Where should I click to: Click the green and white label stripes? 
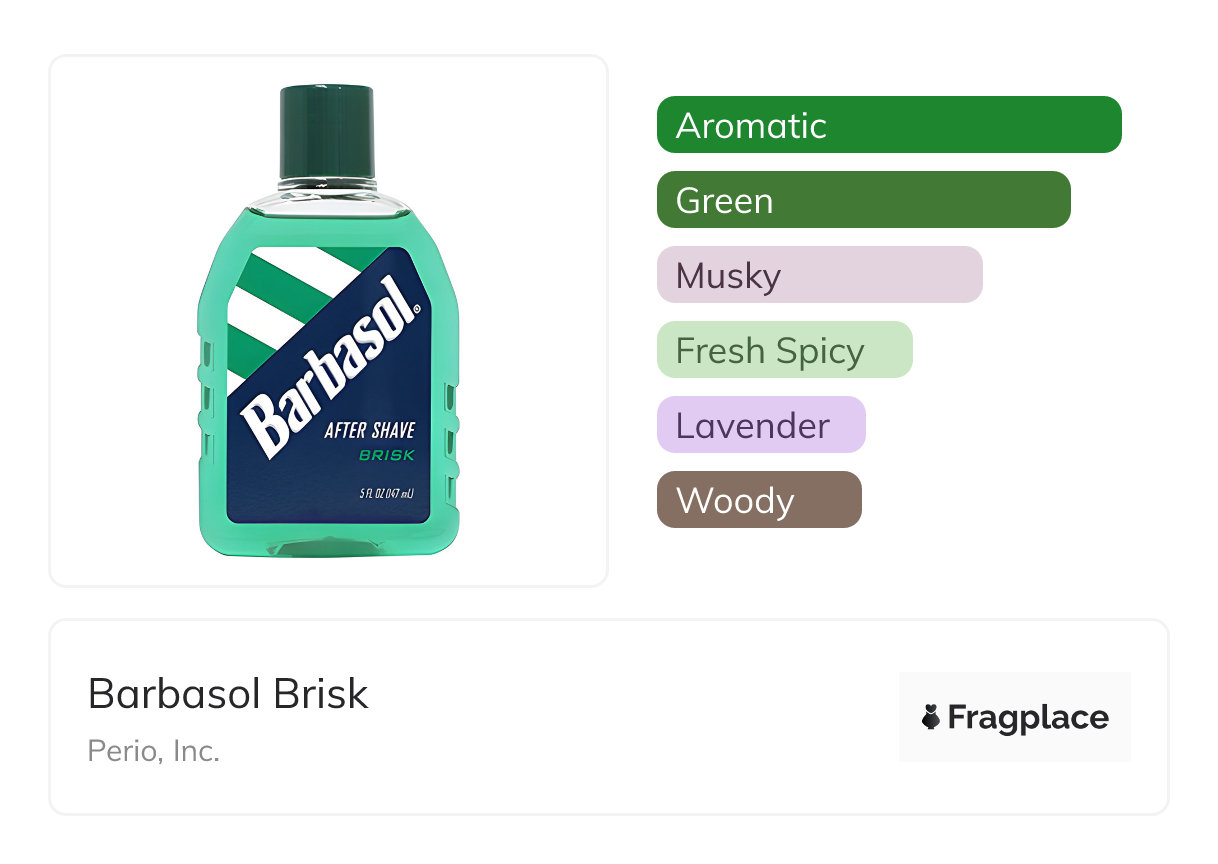[x=268, y=299]
